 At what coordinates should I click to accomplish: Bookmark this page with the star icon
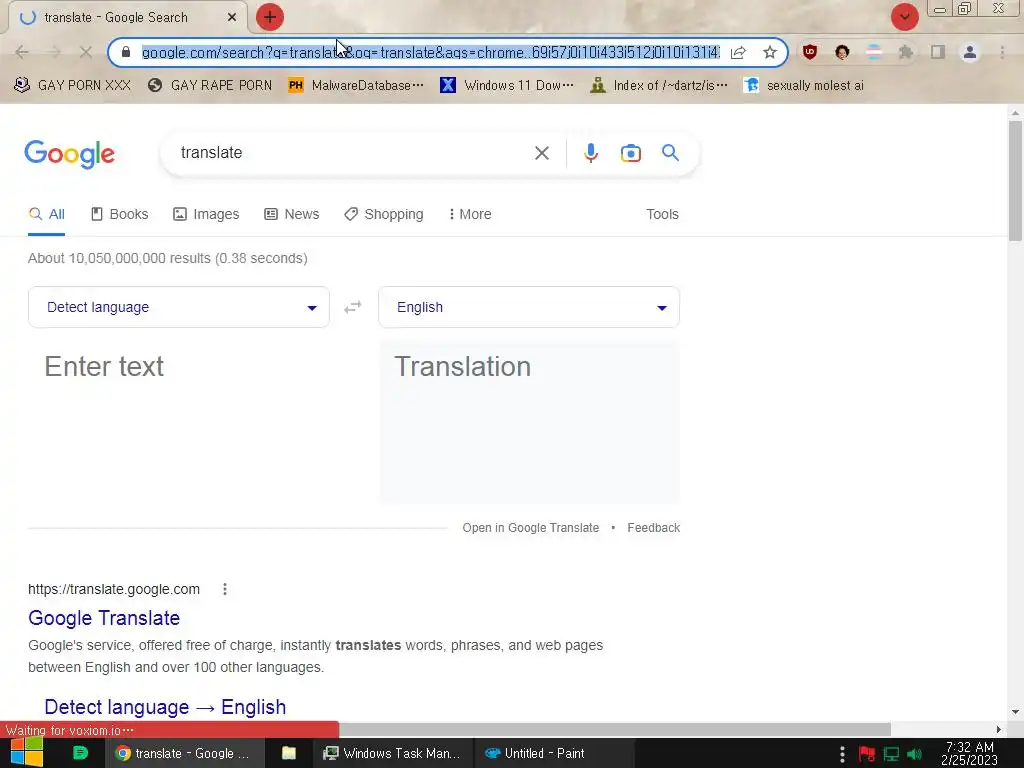pos(770,52)
